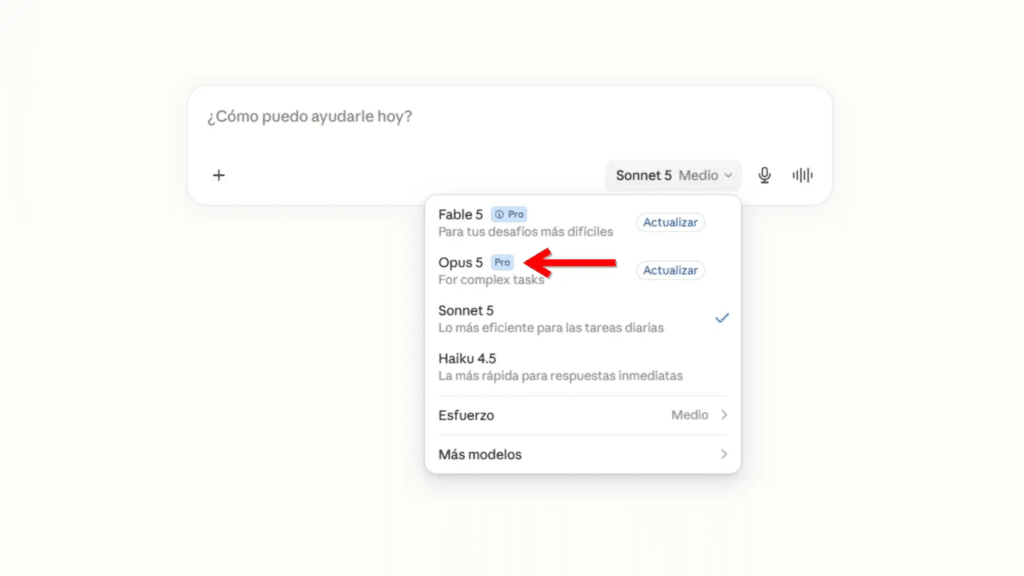1024x576 pixels.
Task: Open the Sonnet 5 Medio model selector
Action: pos(673,175)
